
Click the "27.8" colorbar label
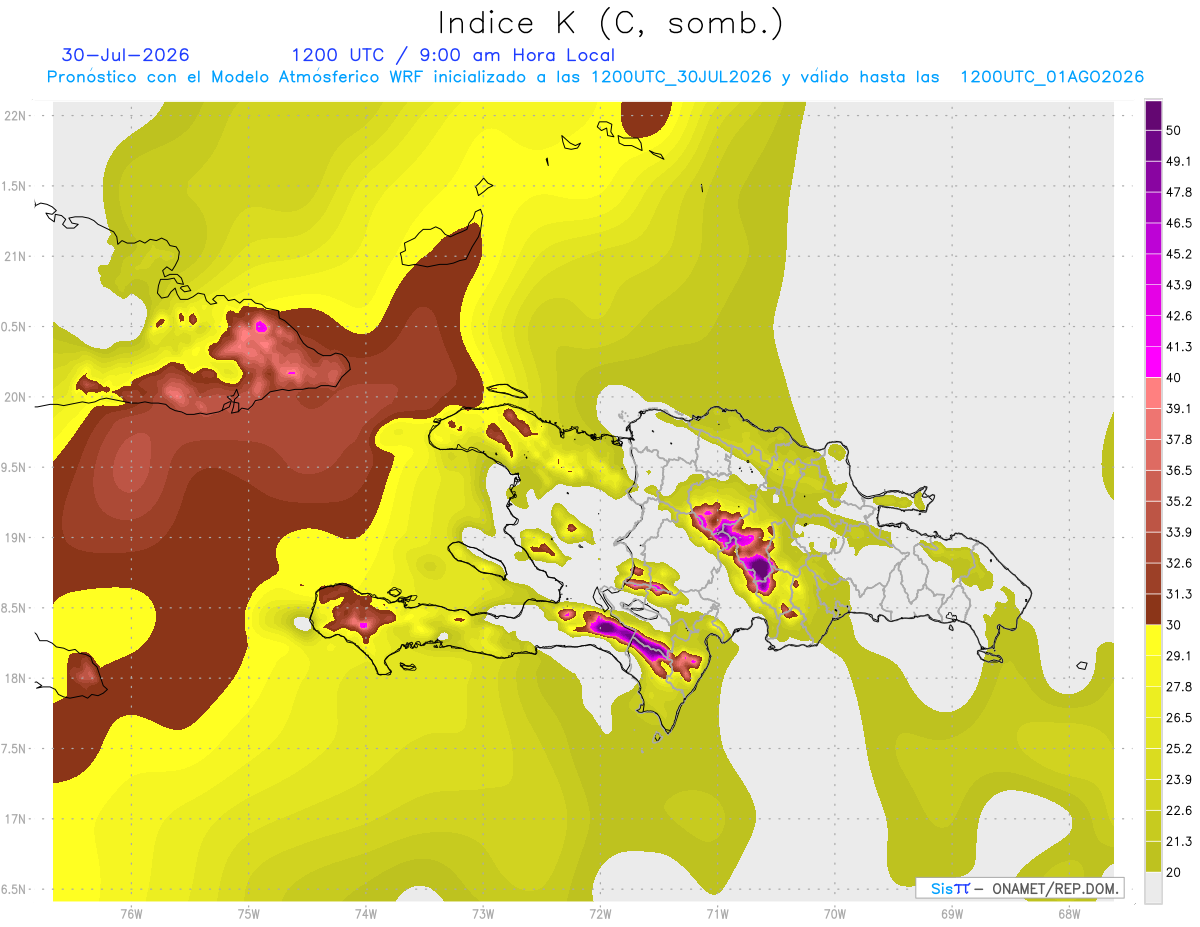(1178, 687)
